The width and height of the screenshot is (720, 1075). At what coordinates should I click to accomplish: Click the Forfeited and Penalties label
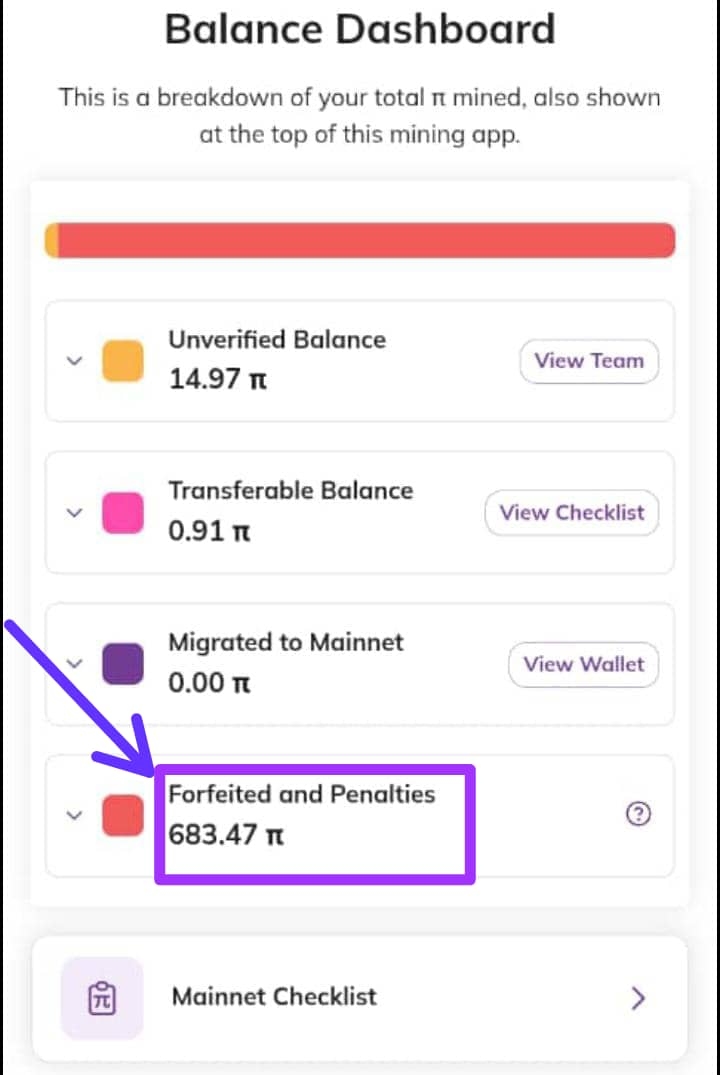(x=301, y=794)
